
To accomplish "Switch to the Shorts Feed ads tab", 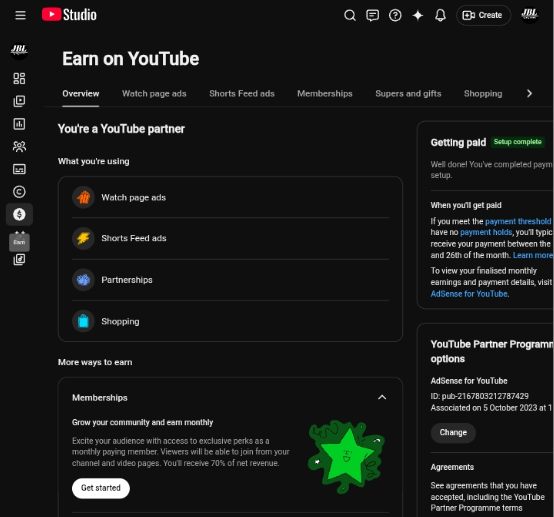I will tap(242, 94).
